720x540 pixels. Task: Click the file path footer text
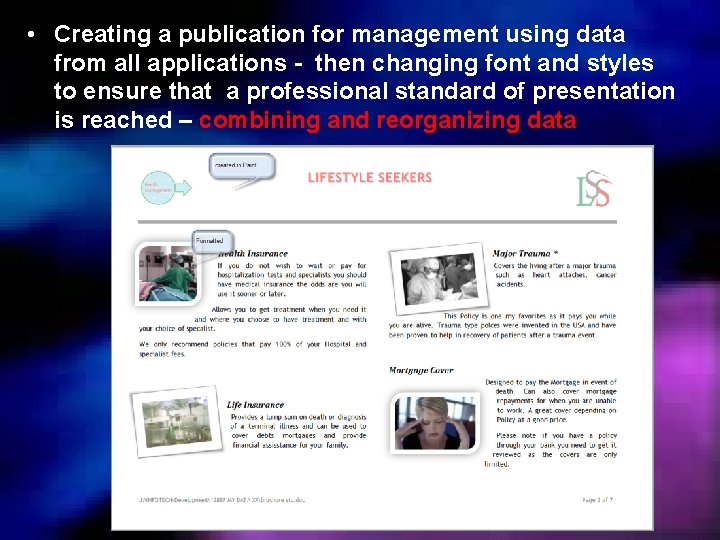point(222,500)
